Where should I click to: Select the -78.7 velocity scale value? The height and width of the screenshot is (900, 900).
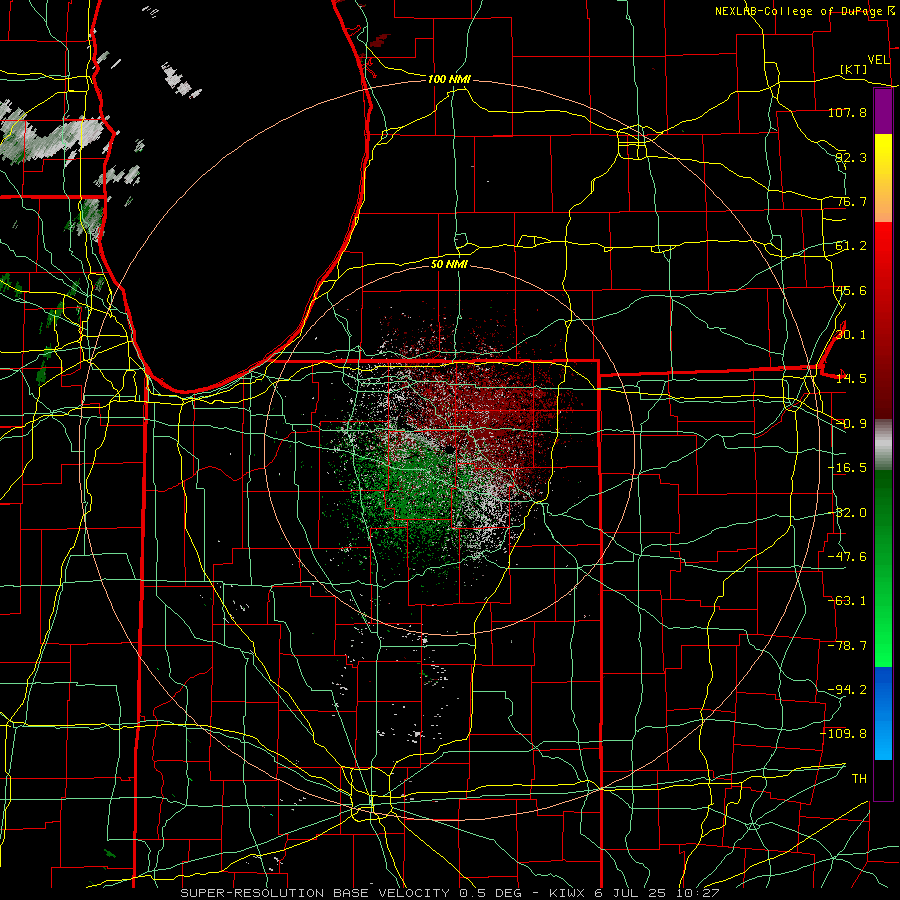pos(847,646)
